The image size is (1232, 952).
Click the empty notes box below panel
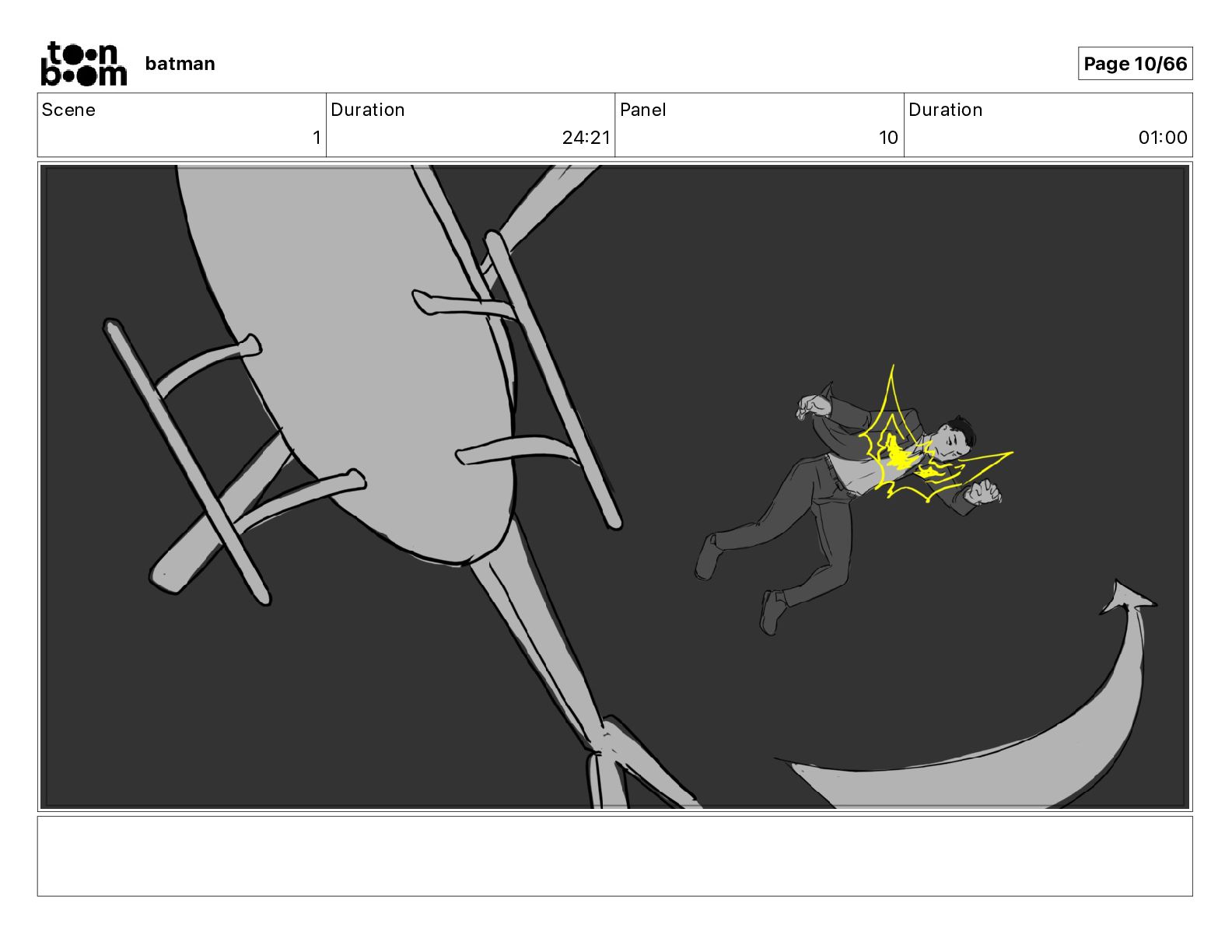coord(614,856)
